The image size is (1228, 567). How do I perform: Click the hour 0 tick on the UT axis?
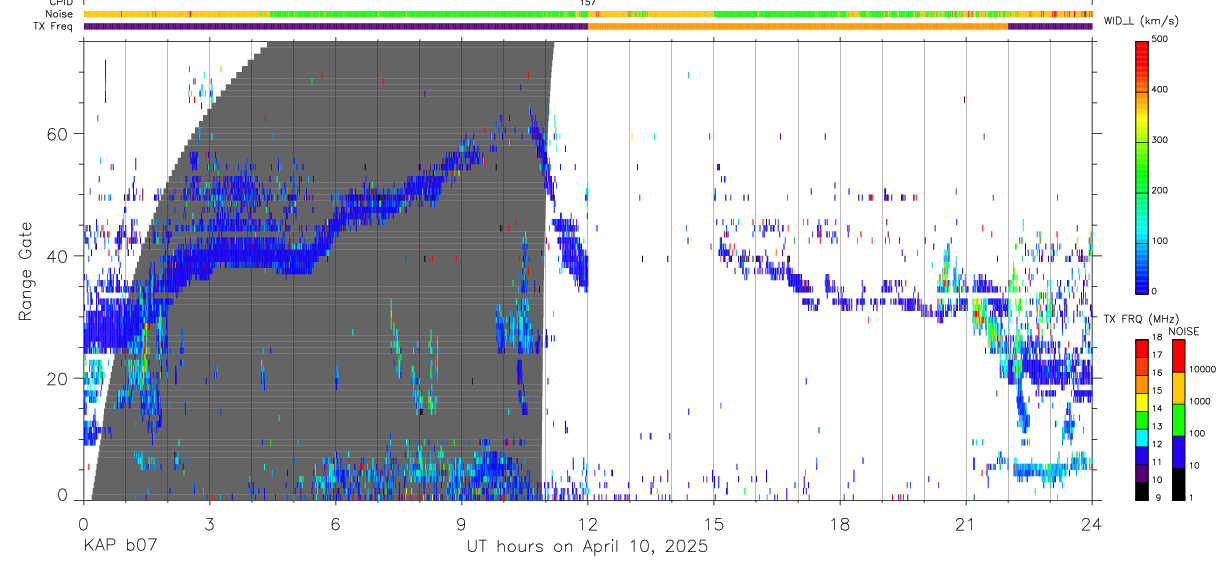(83, 523)
